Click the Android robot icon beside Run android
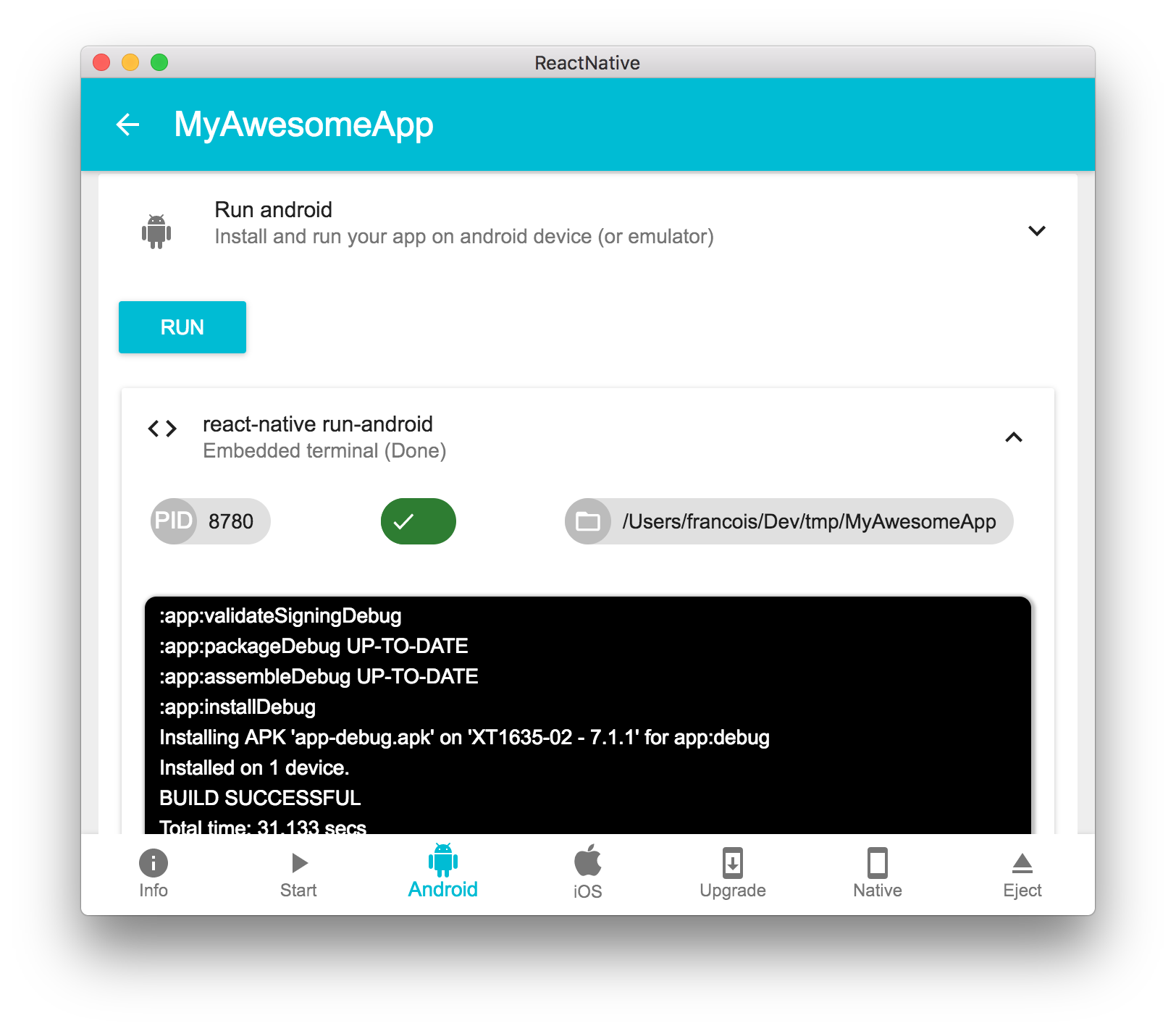Screen dimensions: 1176x1031 (x=156, y=232)
